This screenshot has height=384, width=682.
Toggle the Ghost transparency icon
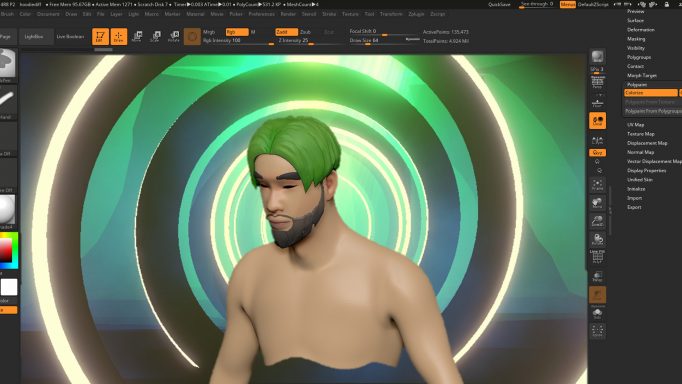pyautogui.click(x=598, y=294)
